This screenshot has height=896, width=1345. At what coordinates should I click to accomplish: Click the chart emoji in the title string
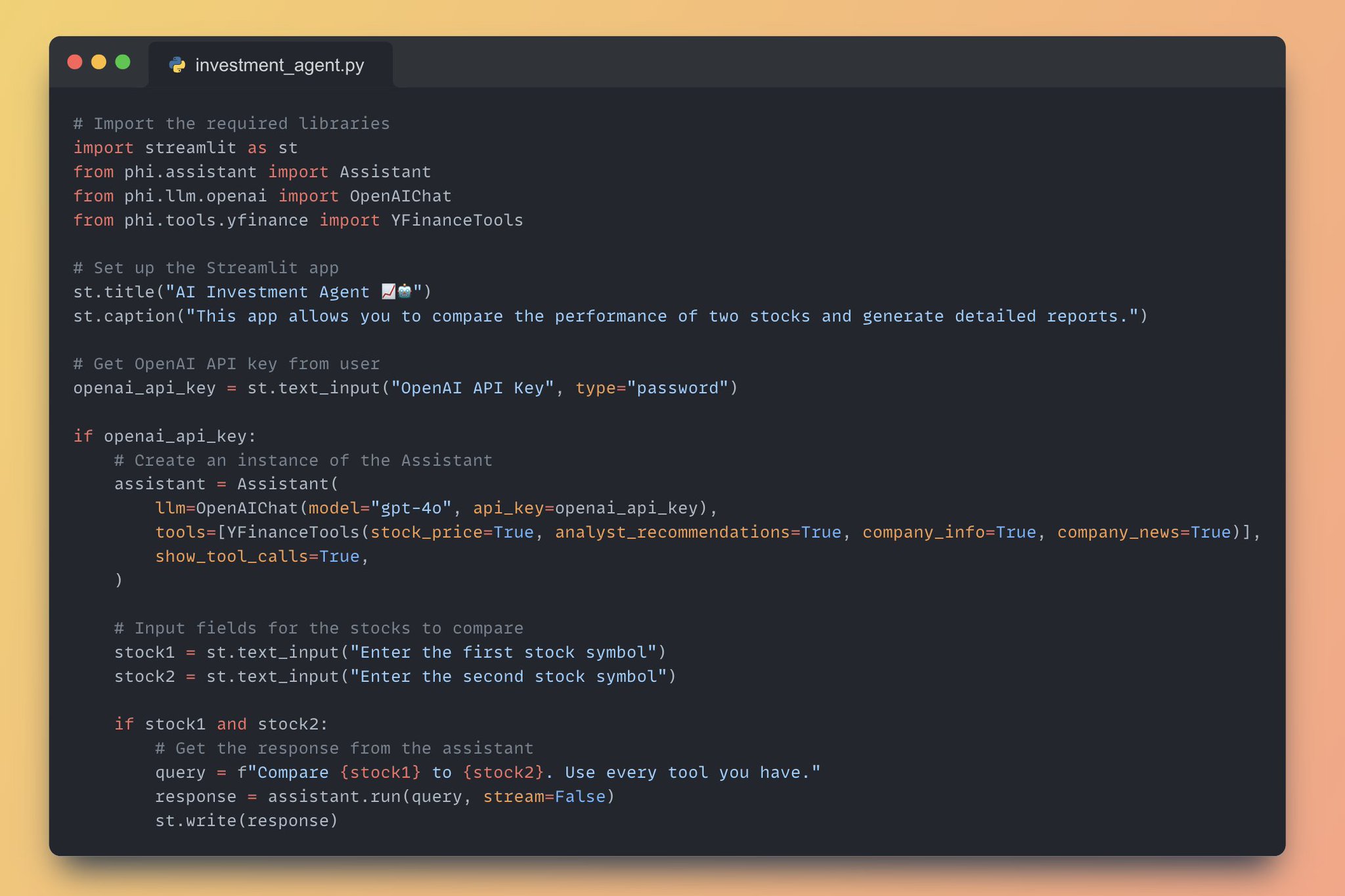(389, 291)
